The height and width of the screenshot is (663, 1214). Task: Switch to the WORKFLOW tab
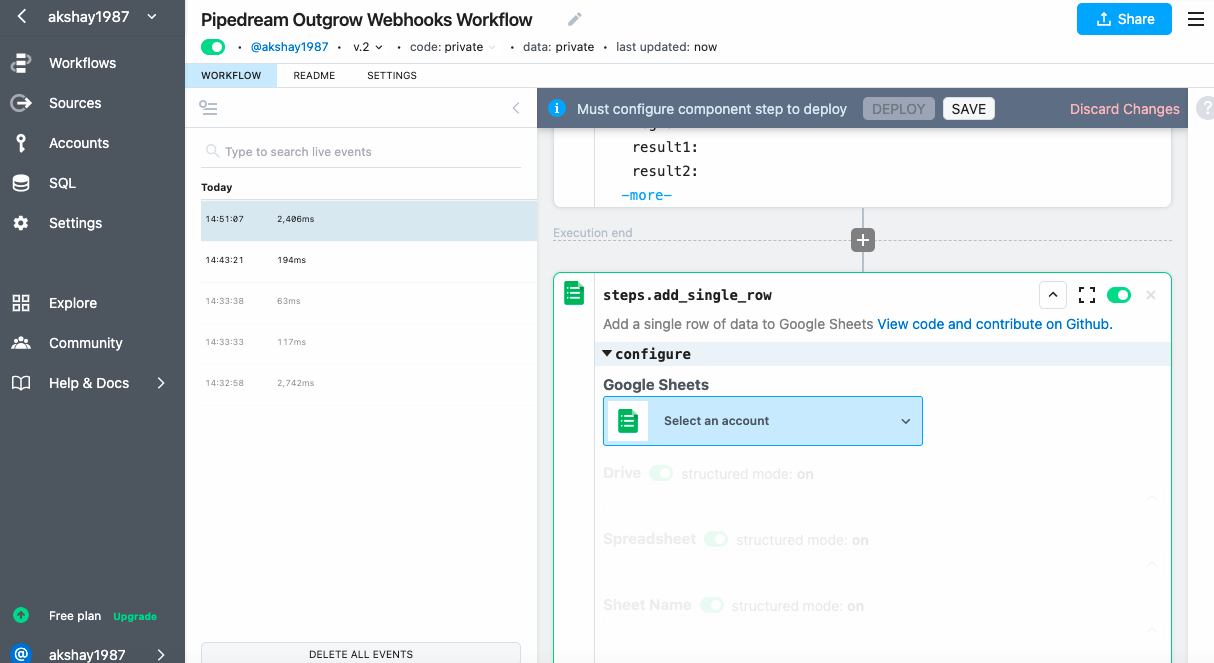pos(231,76)
